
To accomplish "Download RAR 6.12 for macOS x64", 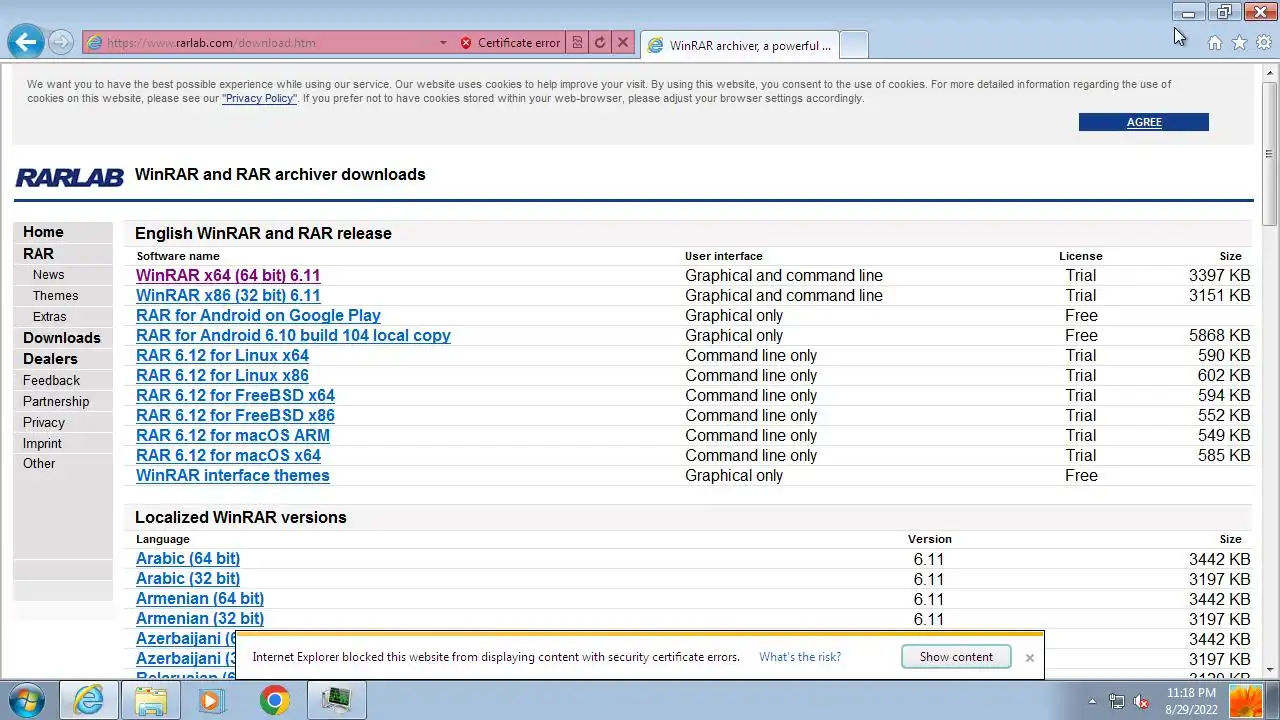I will [x=228, y=455].
